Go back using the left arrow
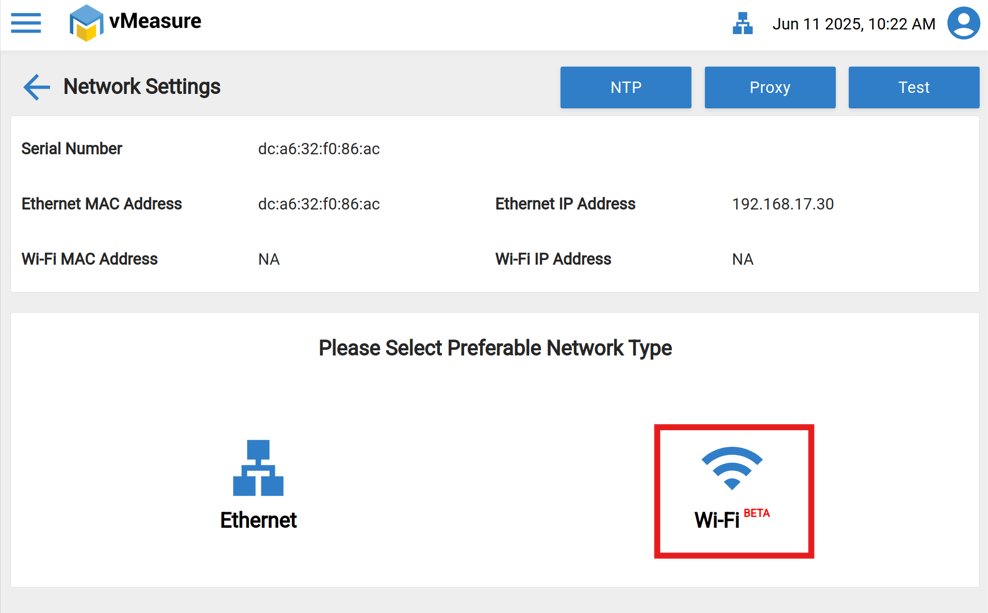This screenshot has width=988, height=613. coord(36,87)
